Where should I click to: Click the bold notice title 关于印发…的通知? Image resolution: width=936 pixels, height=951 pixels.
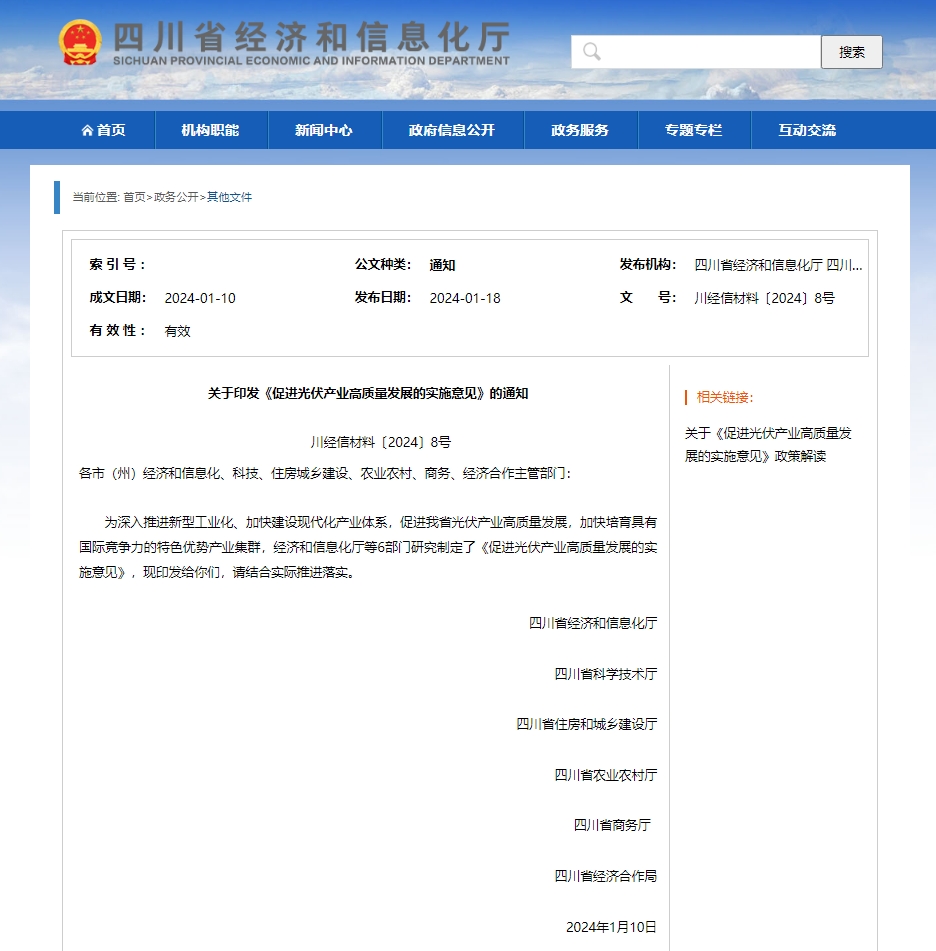point(368,394)
